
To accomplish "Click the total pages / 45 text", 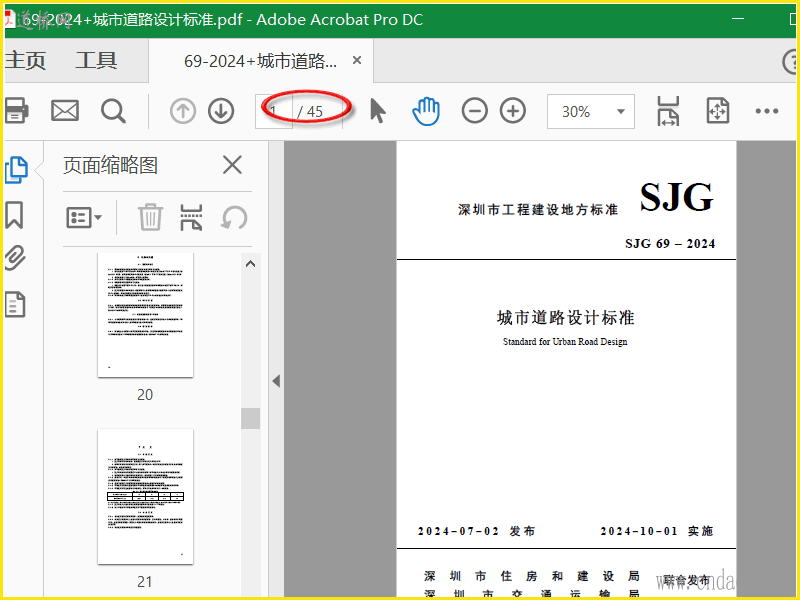I will click(x=310, y=112).
